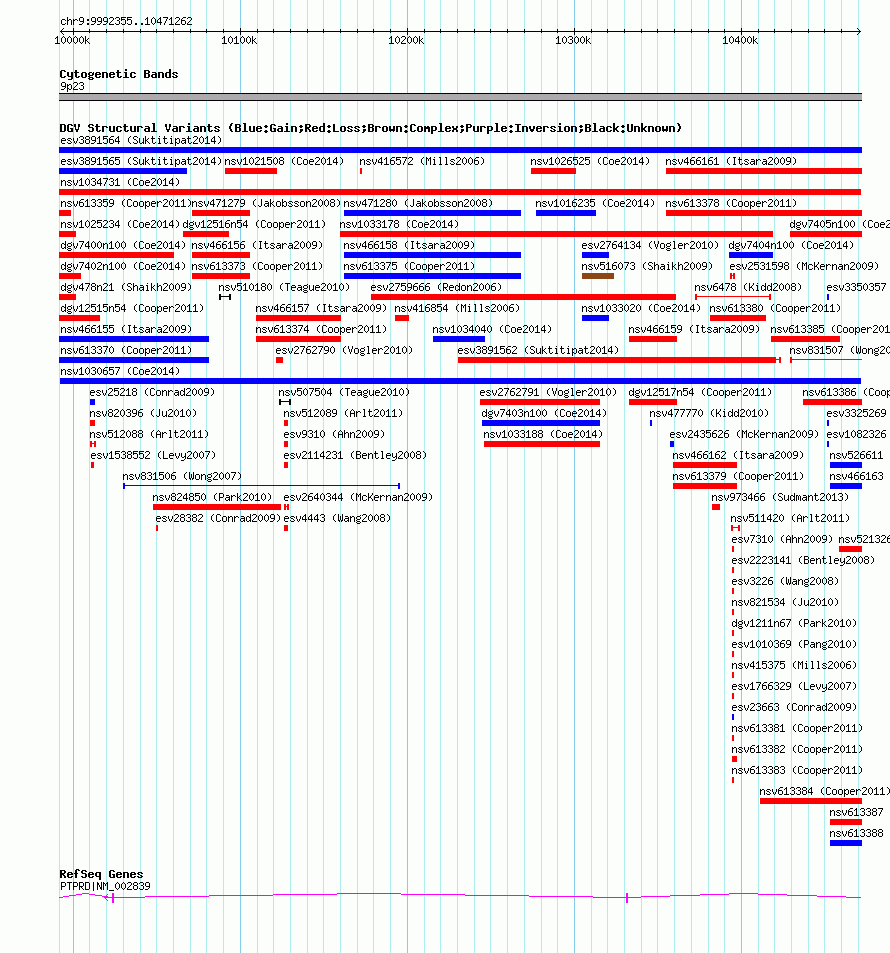Image resolution: width=890 pixels, height=953 pixels.
Task: Select nsv1033020 (Coe2014) label
Action: point(641,308)
